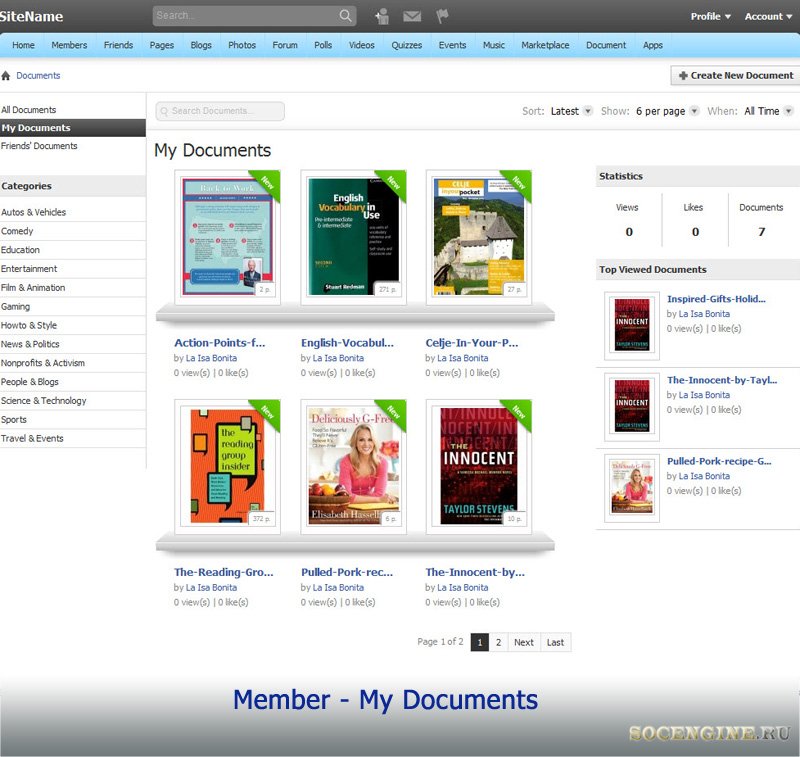This screenshot has height=757, width=800.
Task: Open Pulled-Pork-recipe-G... top viewed link
Action: (x=719, y=461)
